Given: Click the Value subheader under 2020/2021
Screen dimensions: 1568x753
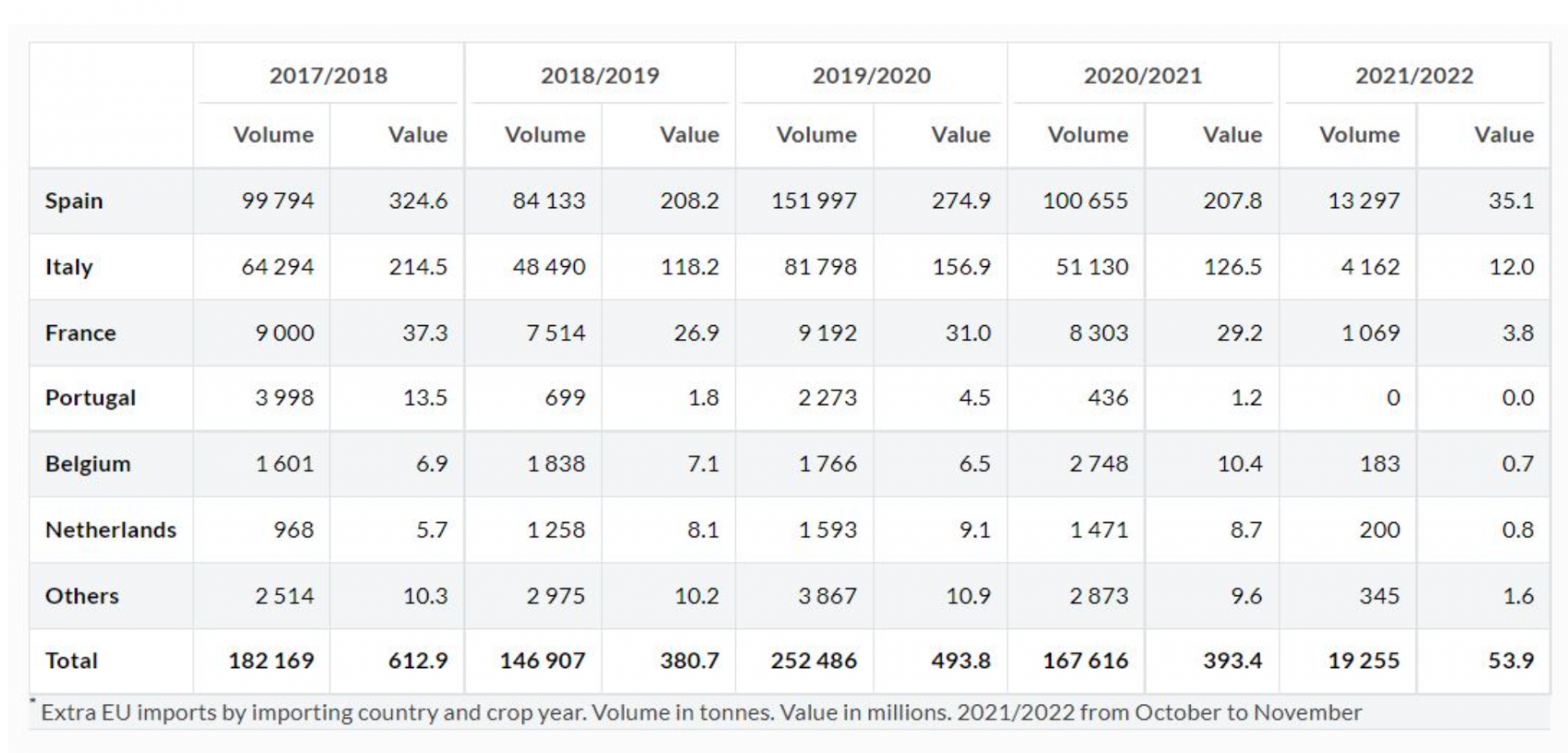Looking at the screenshot, I should tap(1232, 135).
